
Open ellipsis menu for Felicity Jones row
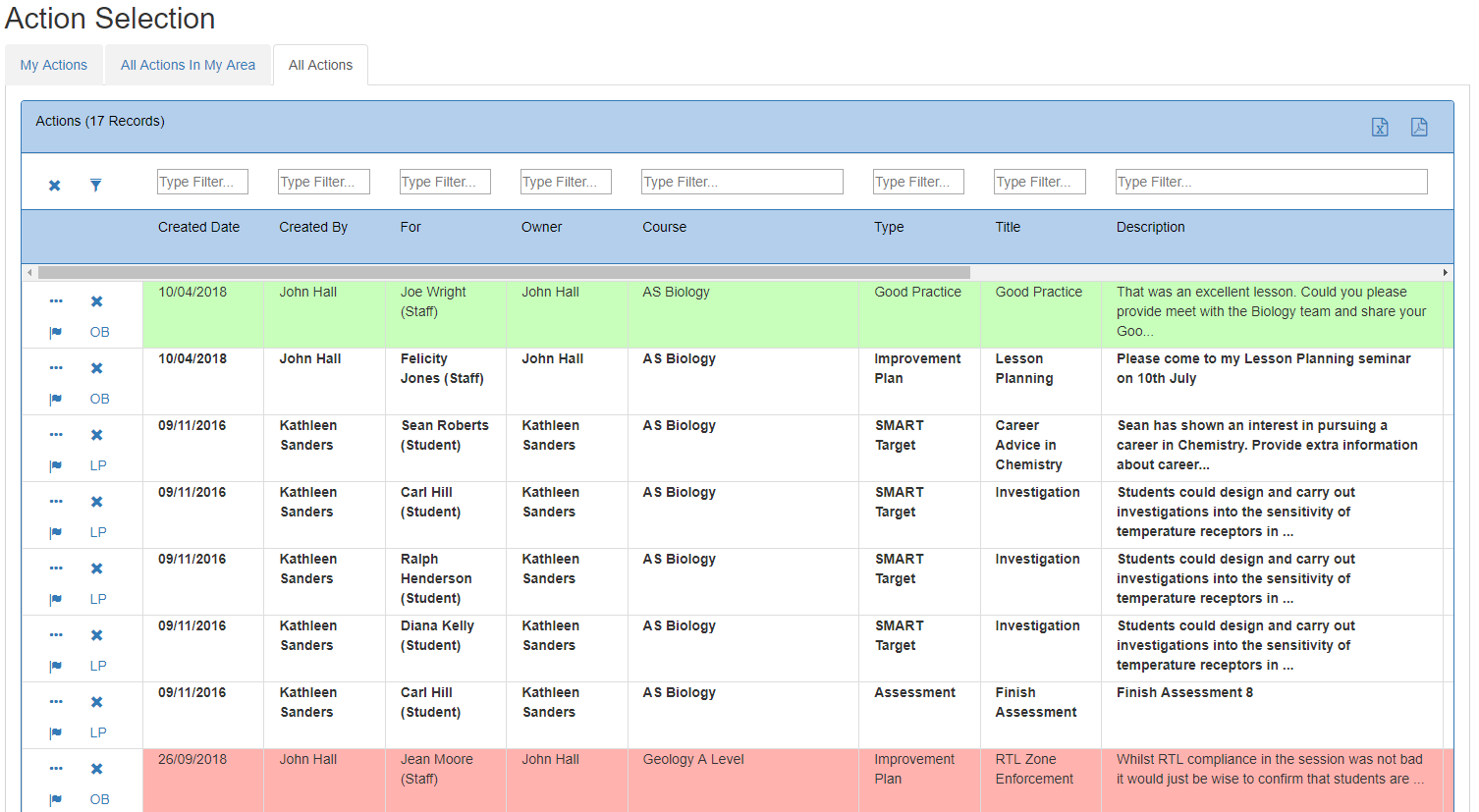coord(56,368)
